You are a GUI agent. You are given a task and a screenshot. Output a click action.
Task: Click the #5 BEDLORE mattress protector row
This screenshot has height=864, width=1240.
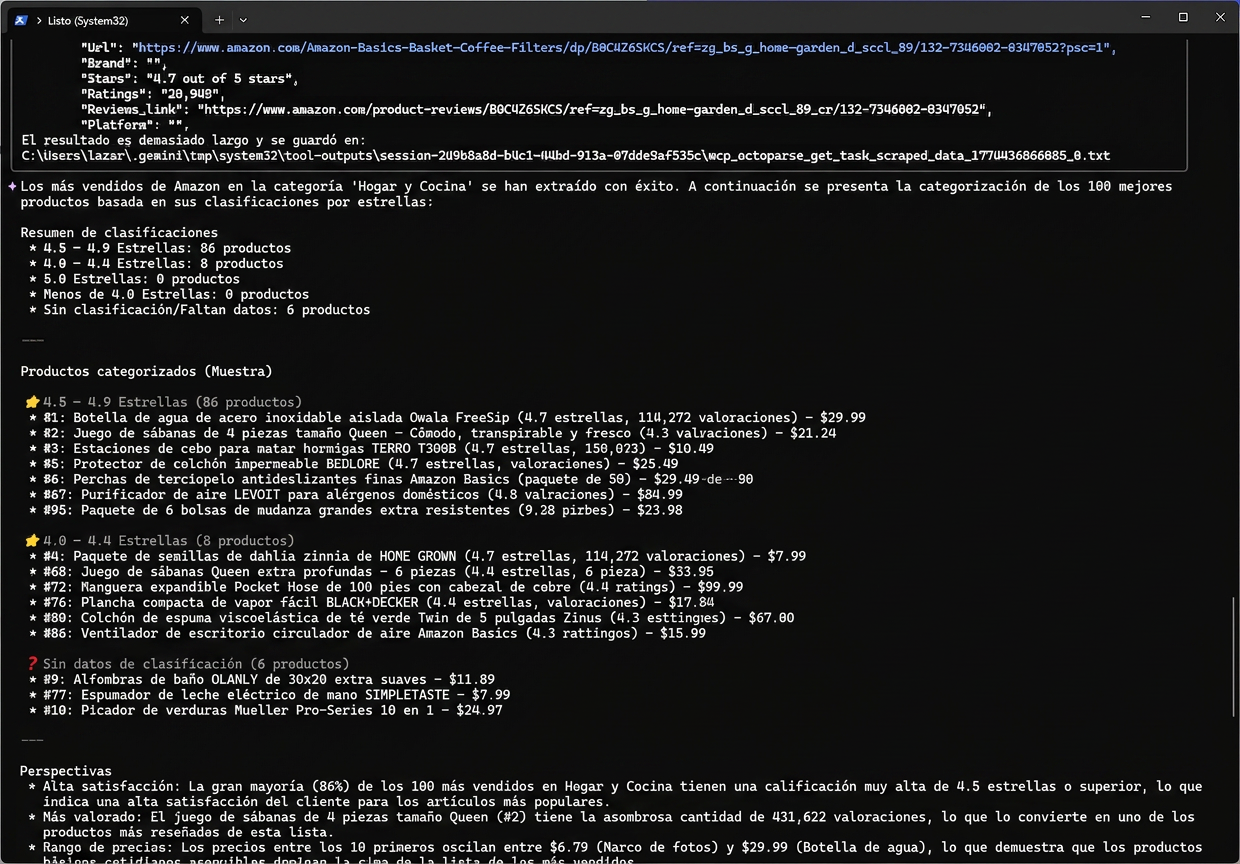point(353,464)
